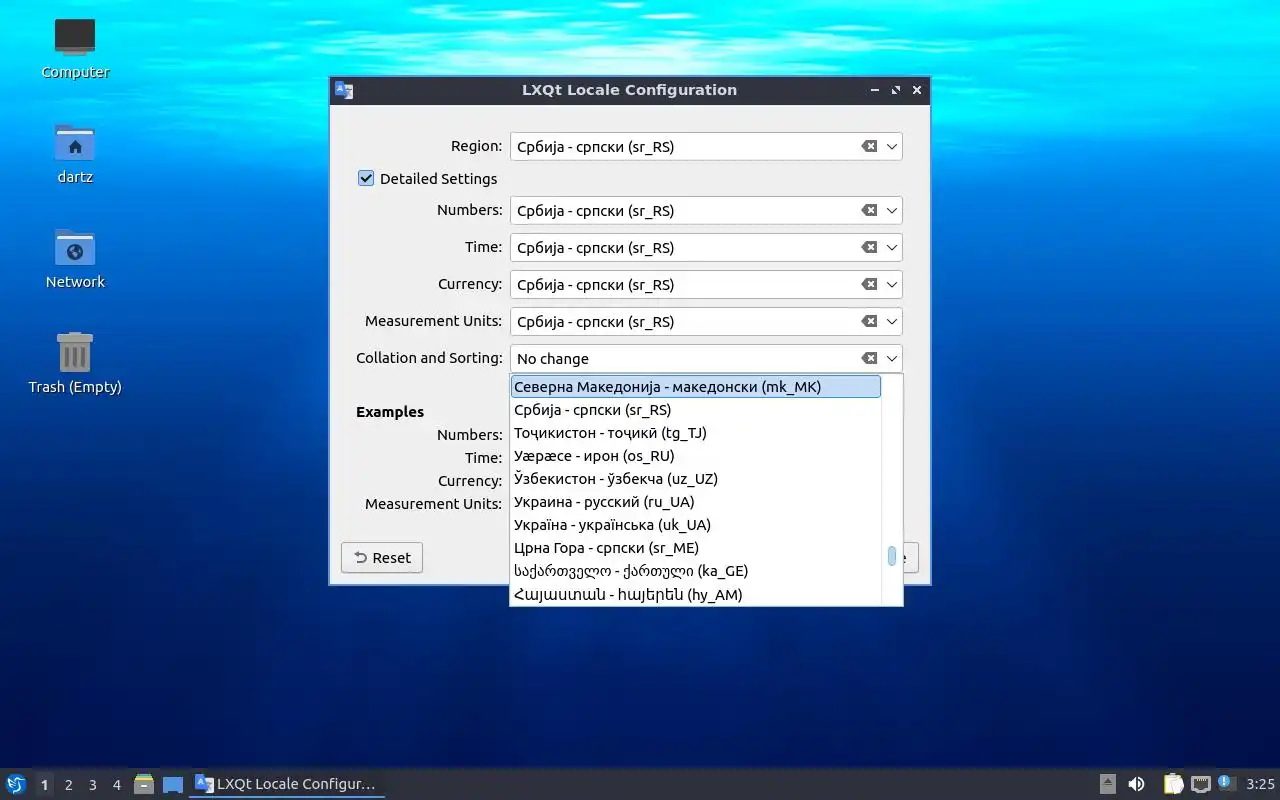
Task: Uncheck the Detailed Settings checkbox
Action: click(366, 178)
